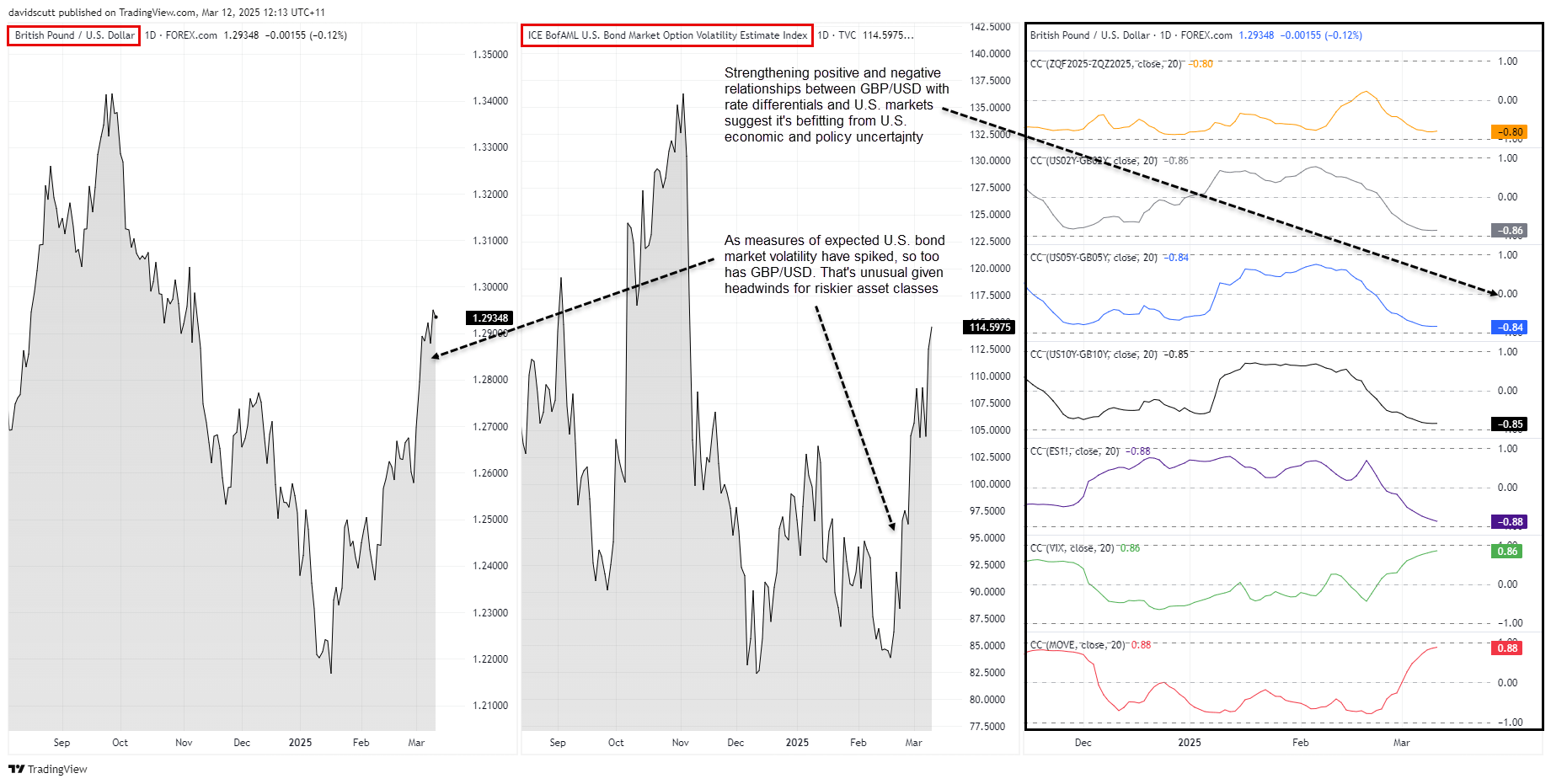The height and width of the screenshot is (784, 1551).
Task: Click the blue -0.84 price-scale label
Action: coord(1509,328)
